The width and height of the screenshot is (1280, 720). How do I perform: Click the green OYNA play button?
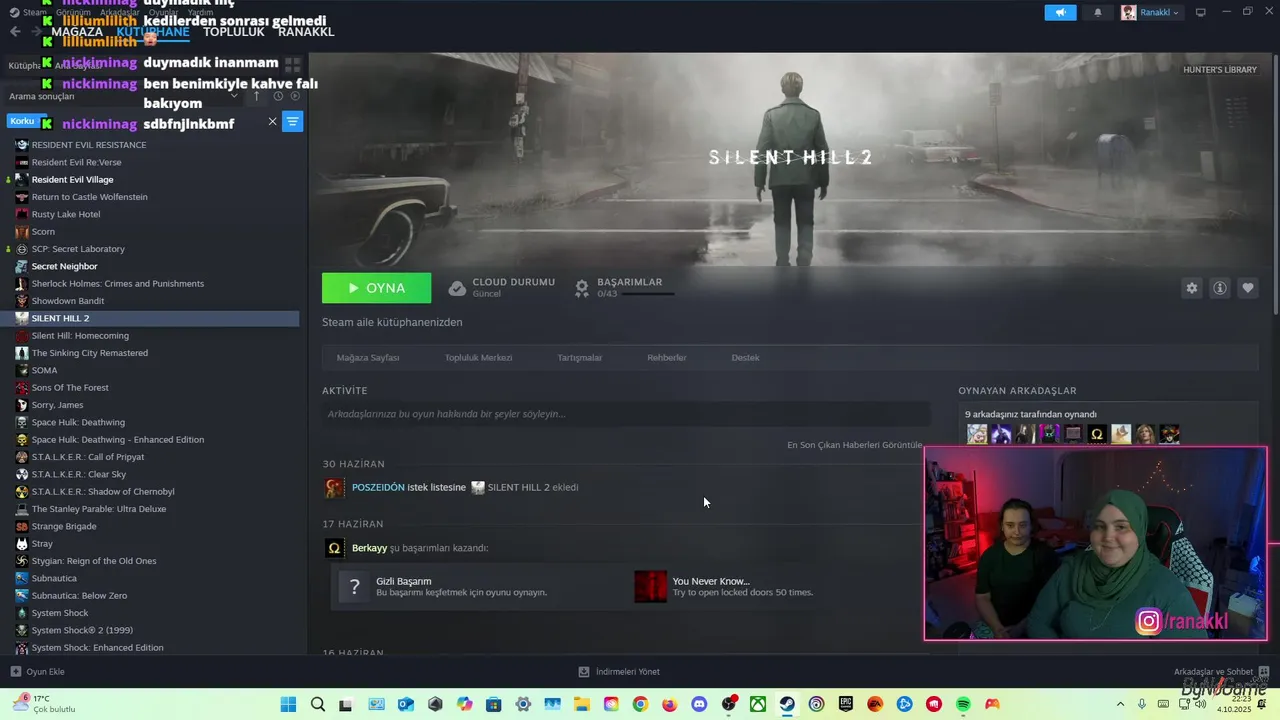pyautogui.click(x=377, y=288)
